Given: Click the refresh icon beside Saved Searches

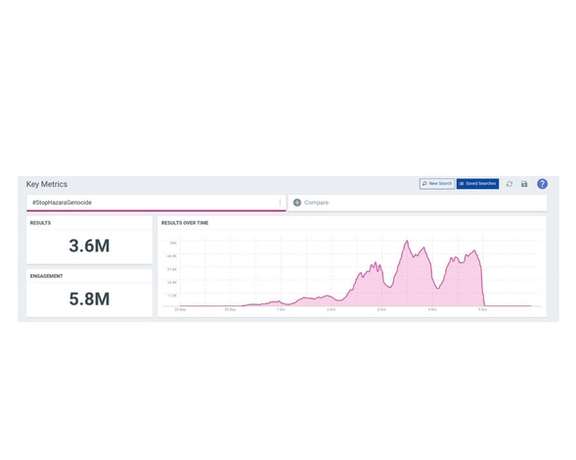Looking at the screenshot, I should (509, 184).
